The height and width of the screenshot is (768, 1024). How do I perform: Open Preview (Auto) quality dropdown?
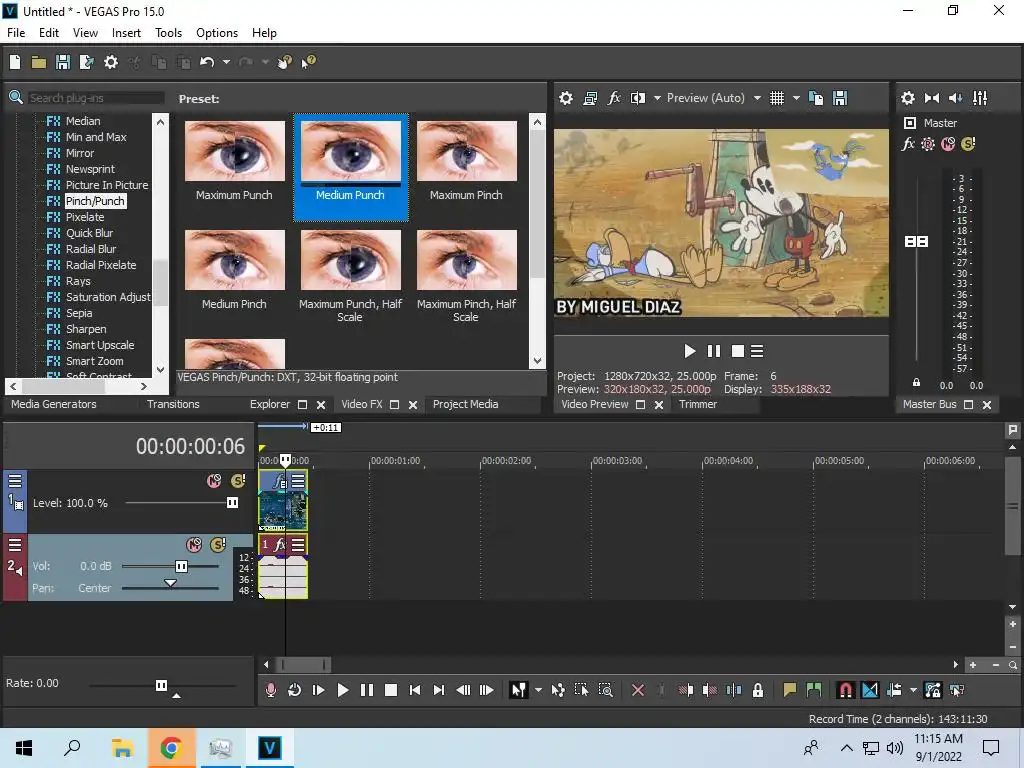(757, 98)
